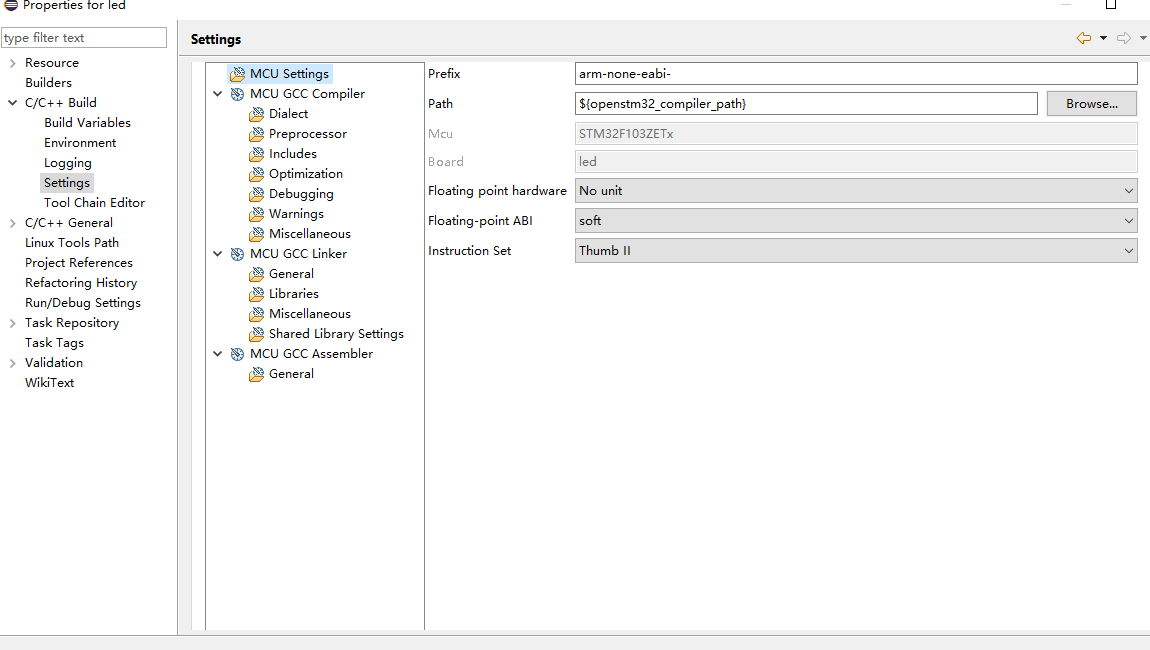
Task: Collapse the MCU GCC Compiler node
Action: click(218, 94)
